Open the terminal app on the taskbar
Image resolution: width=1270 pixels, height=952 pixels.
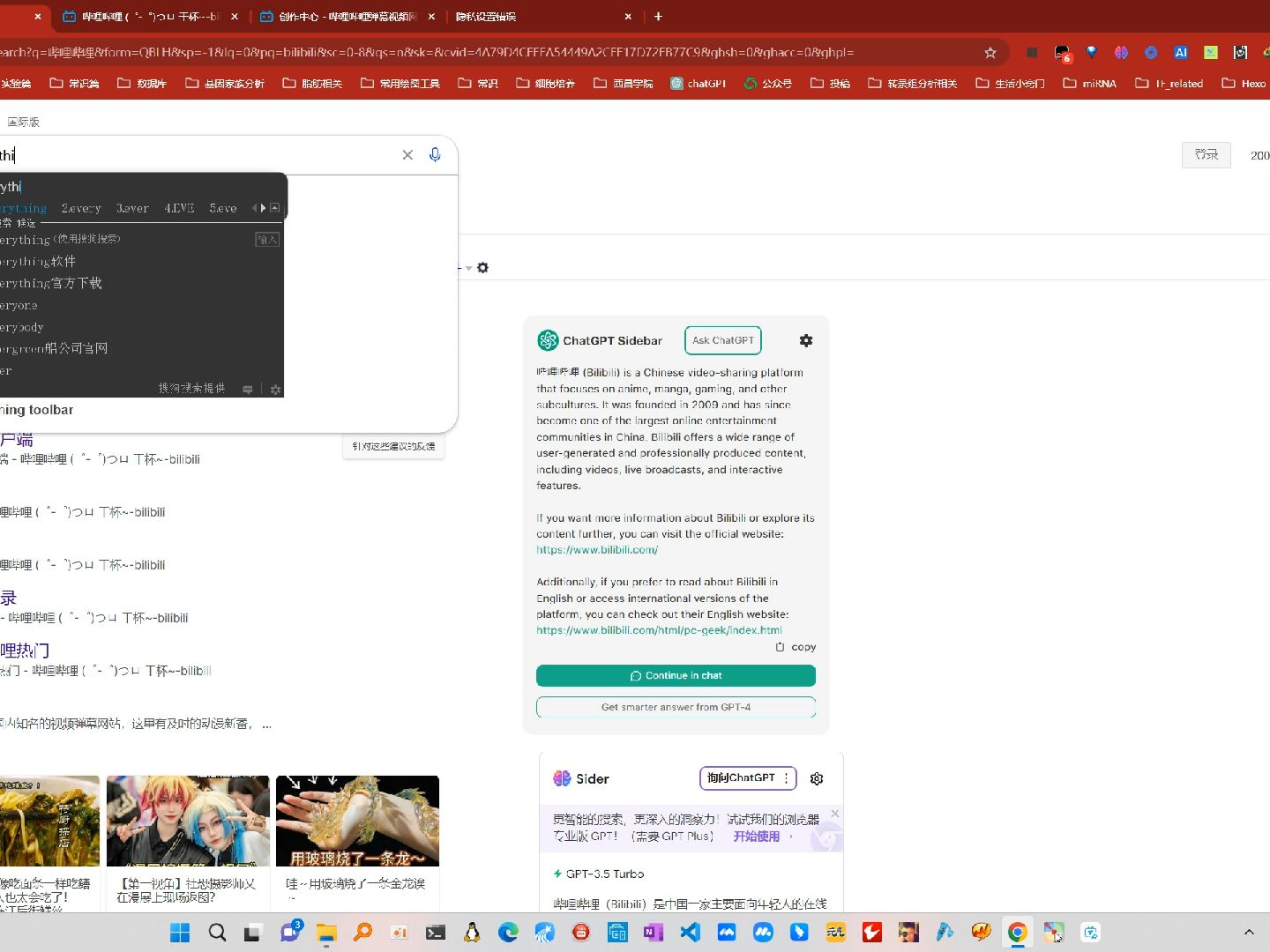[436, 933]
